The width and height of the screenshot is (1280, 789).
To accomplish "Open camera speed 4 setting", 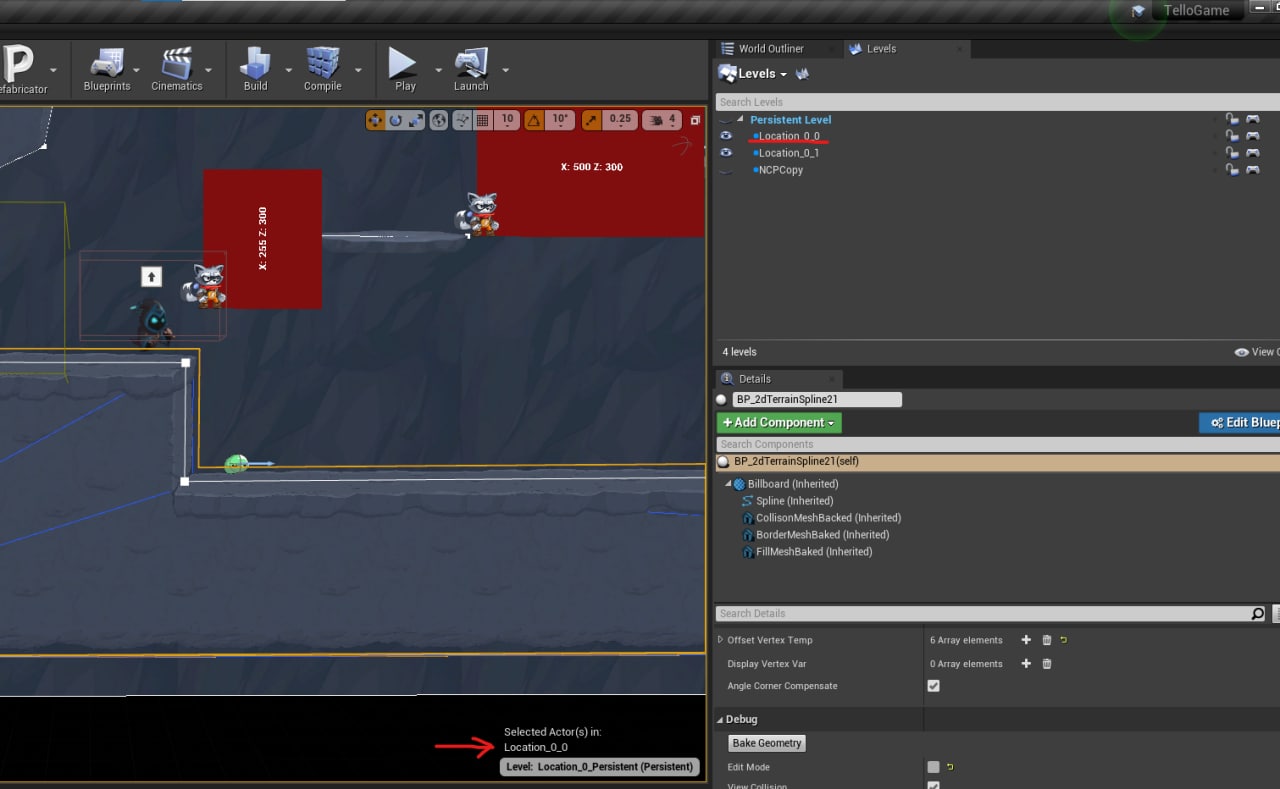I will [661, 120].
